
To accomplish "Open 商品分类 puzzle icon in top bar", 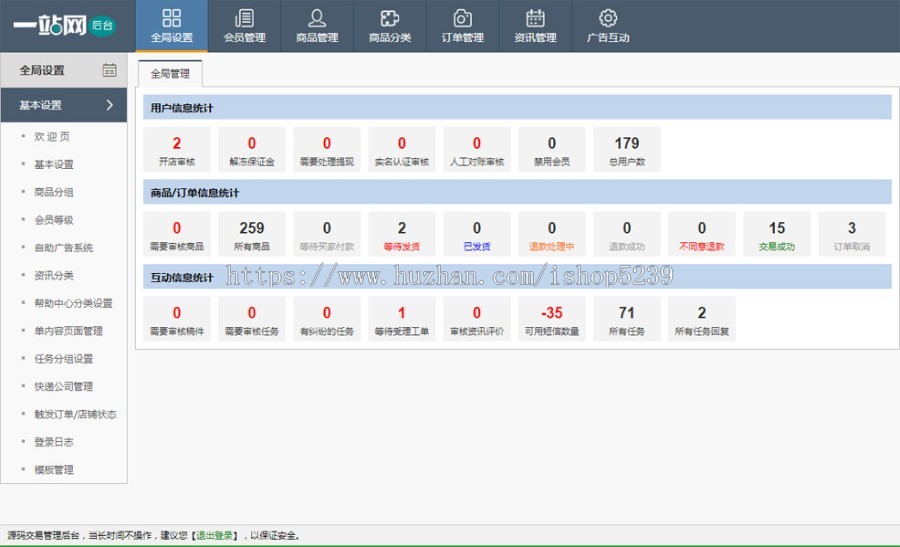I will (390, 18).
